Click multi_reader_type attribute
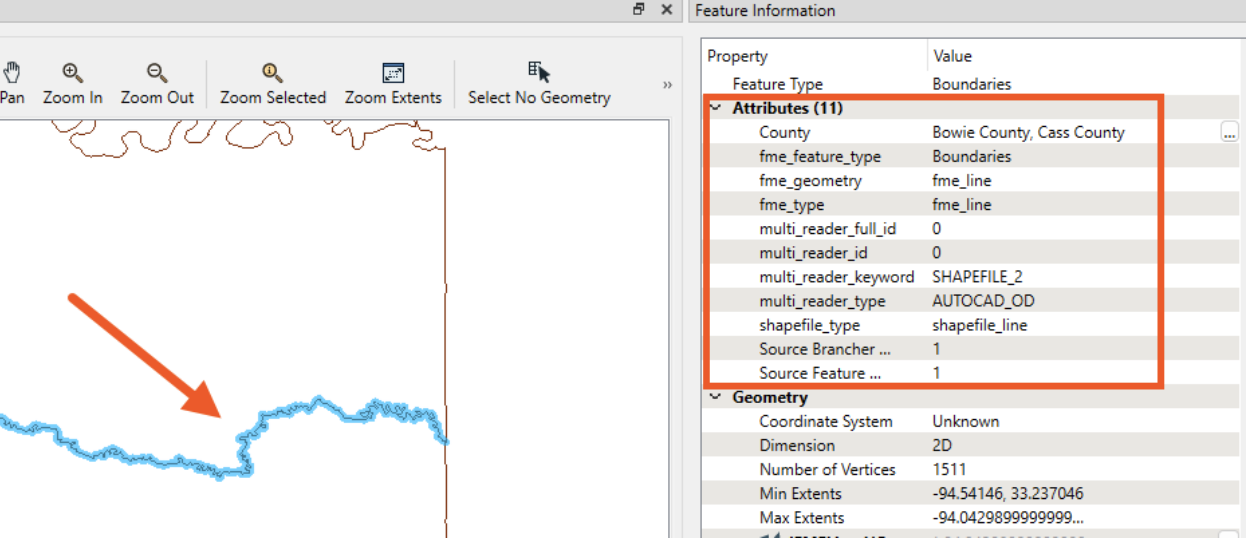Image resolution: width=1246 pixels, height=541 pixels. tap(972, 300)
